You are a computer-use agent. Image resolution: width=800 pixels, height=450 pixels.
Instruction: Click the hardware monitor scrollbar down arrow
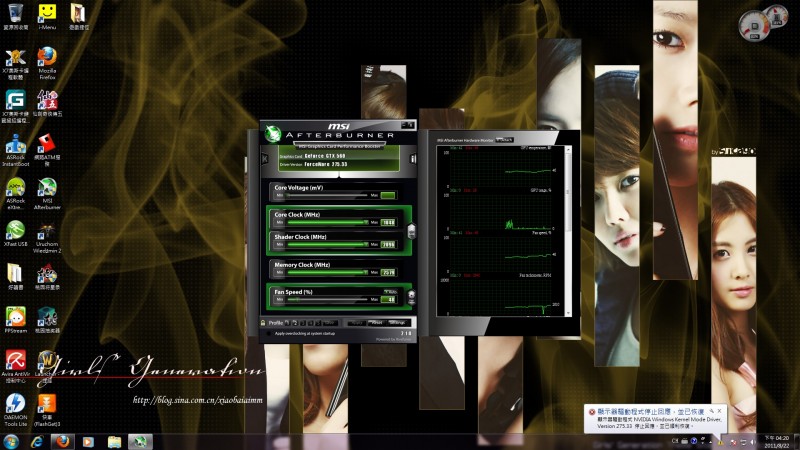tap(568, 313)
